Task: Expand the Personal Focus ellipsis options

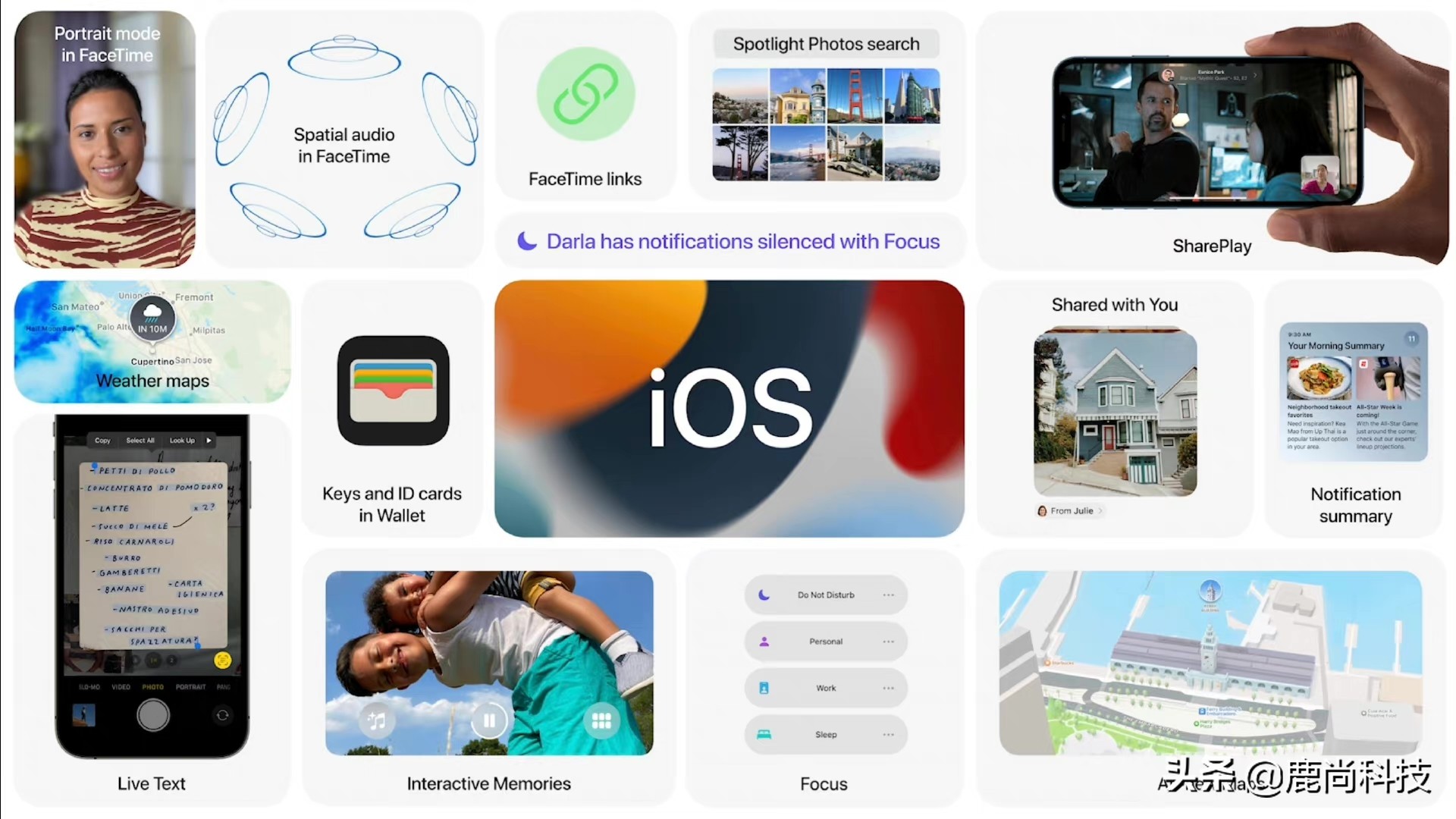Action: click(x=888, y=641)
